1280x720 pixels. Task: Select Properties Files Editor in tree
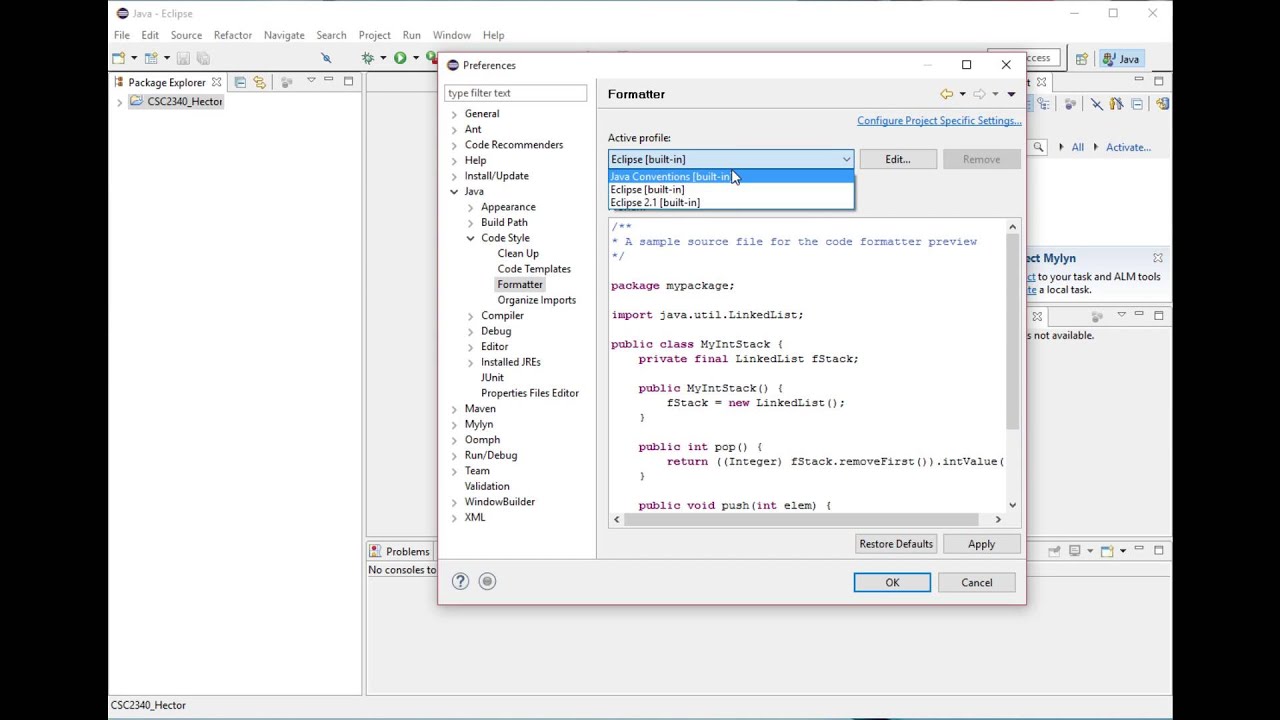[x=529, y=393]
